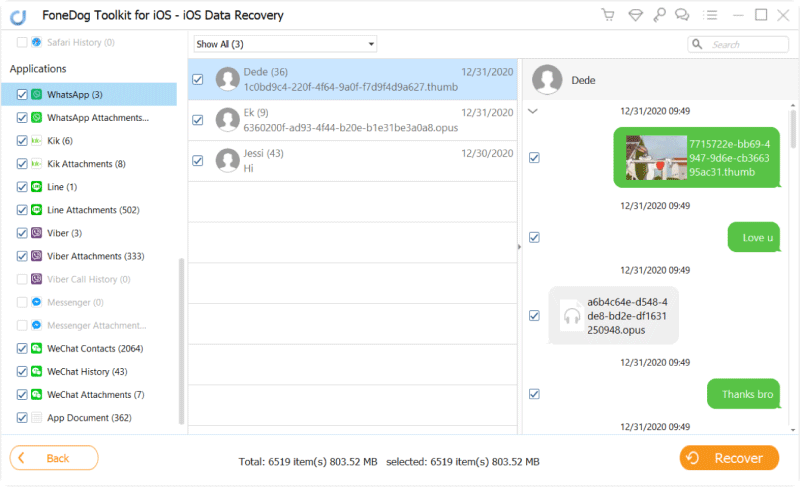The width and height of the screenshot is (800, 487).
Task: Uncheck the Jessi (43) conversation checkbox
Action: (x=197, y=161)
